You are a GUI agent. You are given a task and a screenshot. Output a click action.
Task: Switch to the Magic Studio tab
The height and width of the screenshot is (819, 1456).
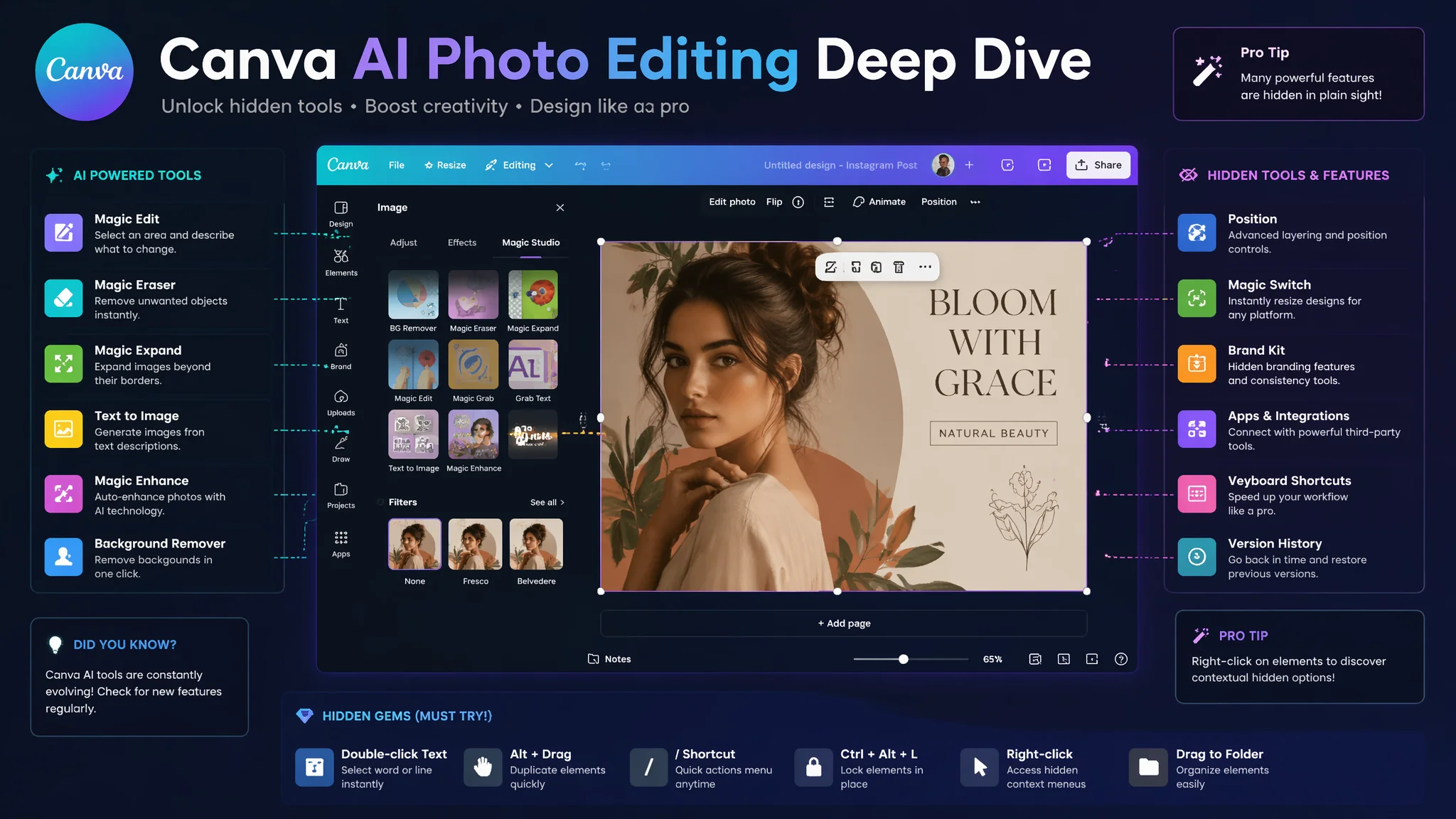point(531,242)
